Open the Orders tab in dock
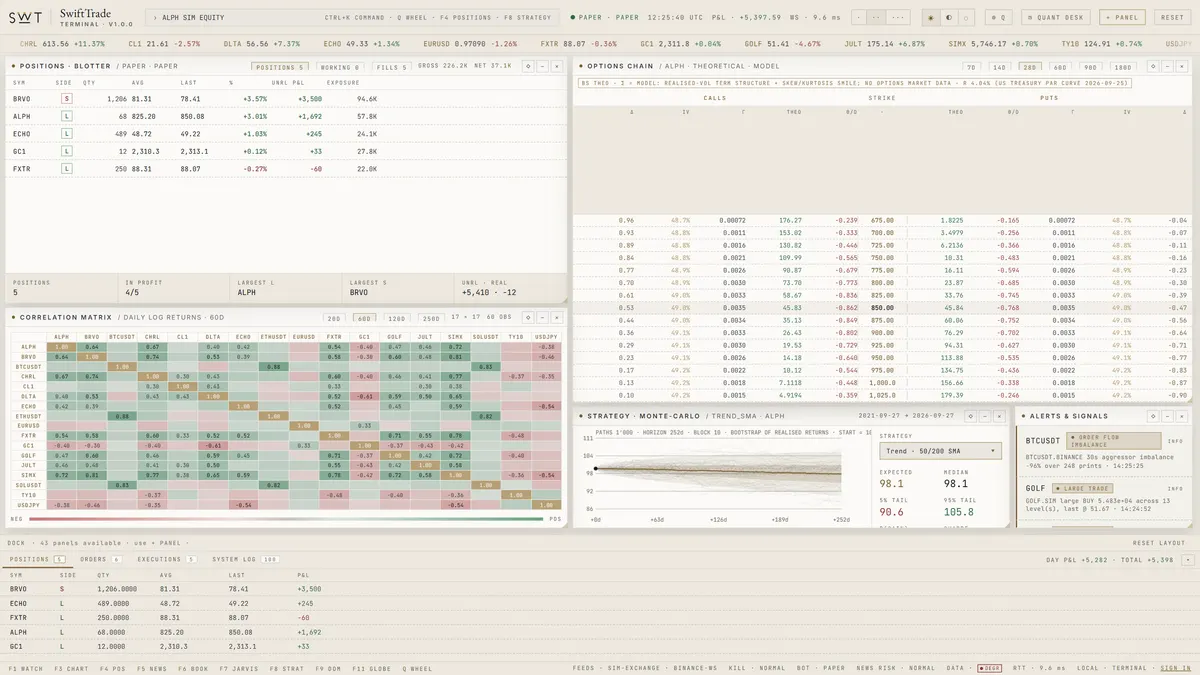The image size is (1200, 675). (99, 559)
